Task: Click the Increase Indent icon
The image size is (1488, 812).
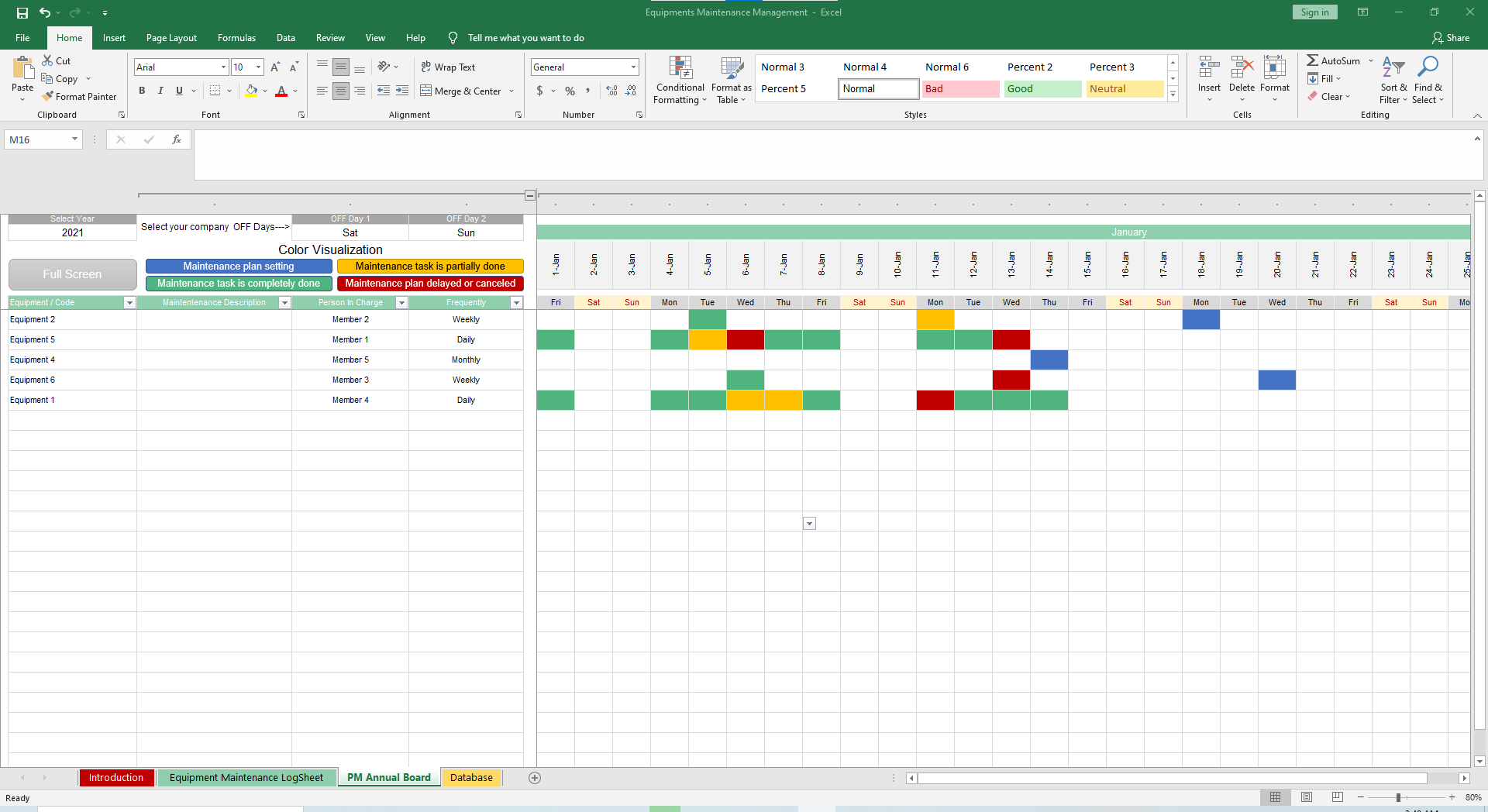Action: click(402, 91)
